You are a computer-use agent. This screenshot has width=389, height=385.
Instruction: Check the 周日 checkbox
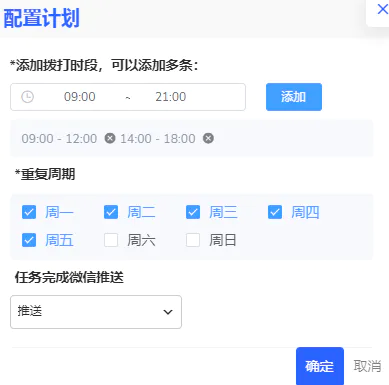click(193, 240)
